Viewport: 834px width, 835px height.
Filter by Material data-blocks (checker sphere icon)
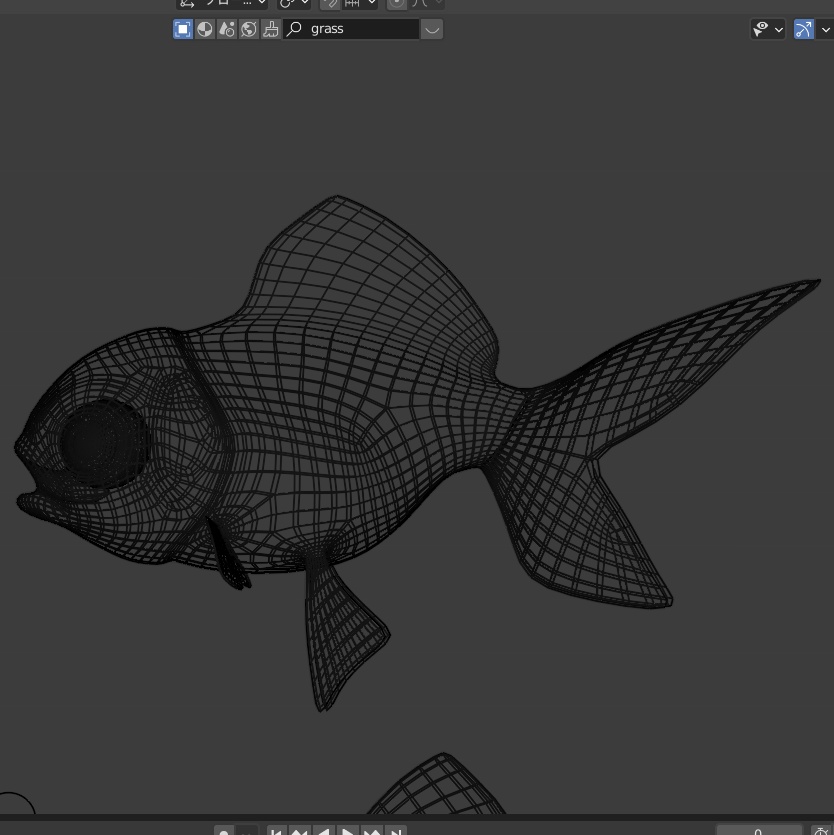(x=204, y=29)
